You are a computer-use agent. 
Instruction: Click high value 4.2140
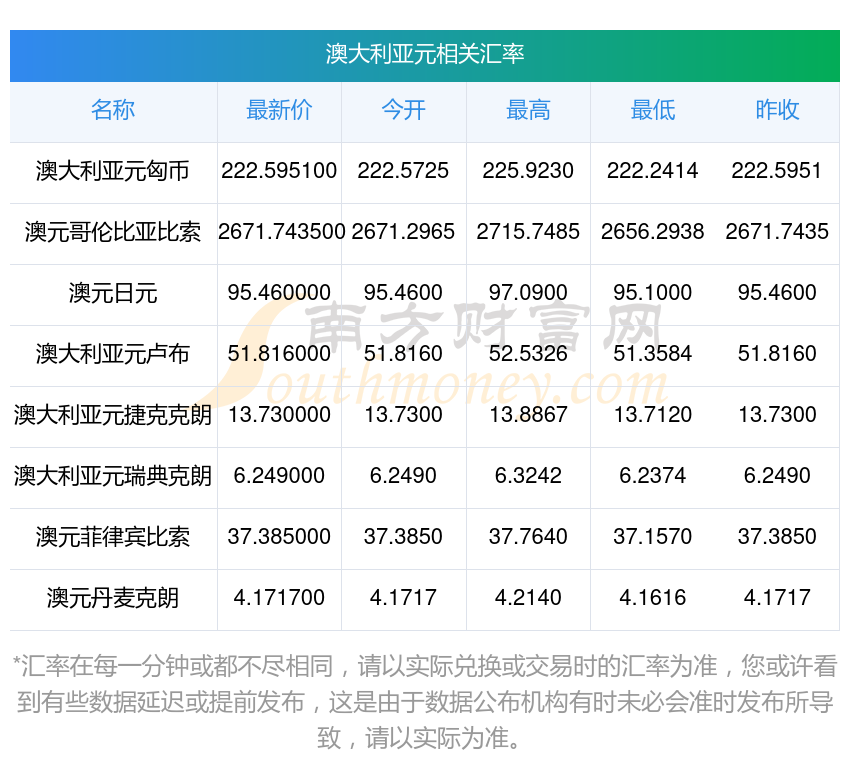pos(528,598)
